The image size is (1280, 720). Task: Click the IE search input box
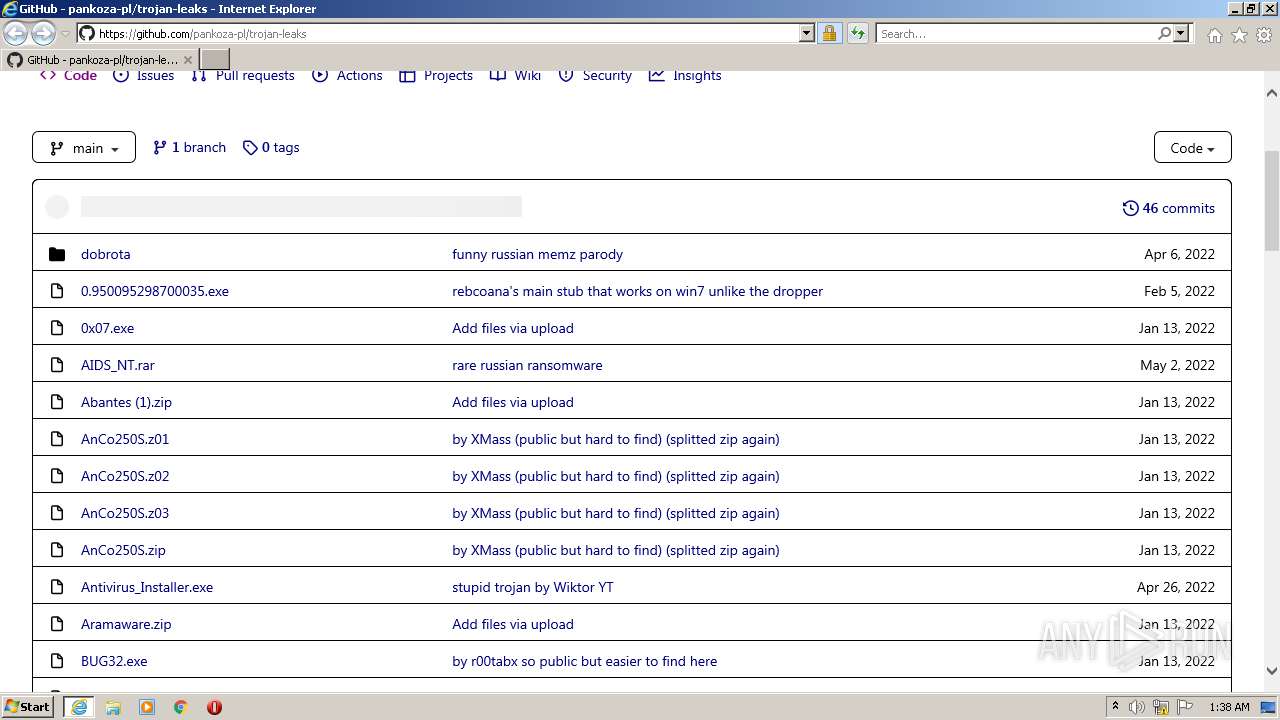click(x=1016, y=33)
